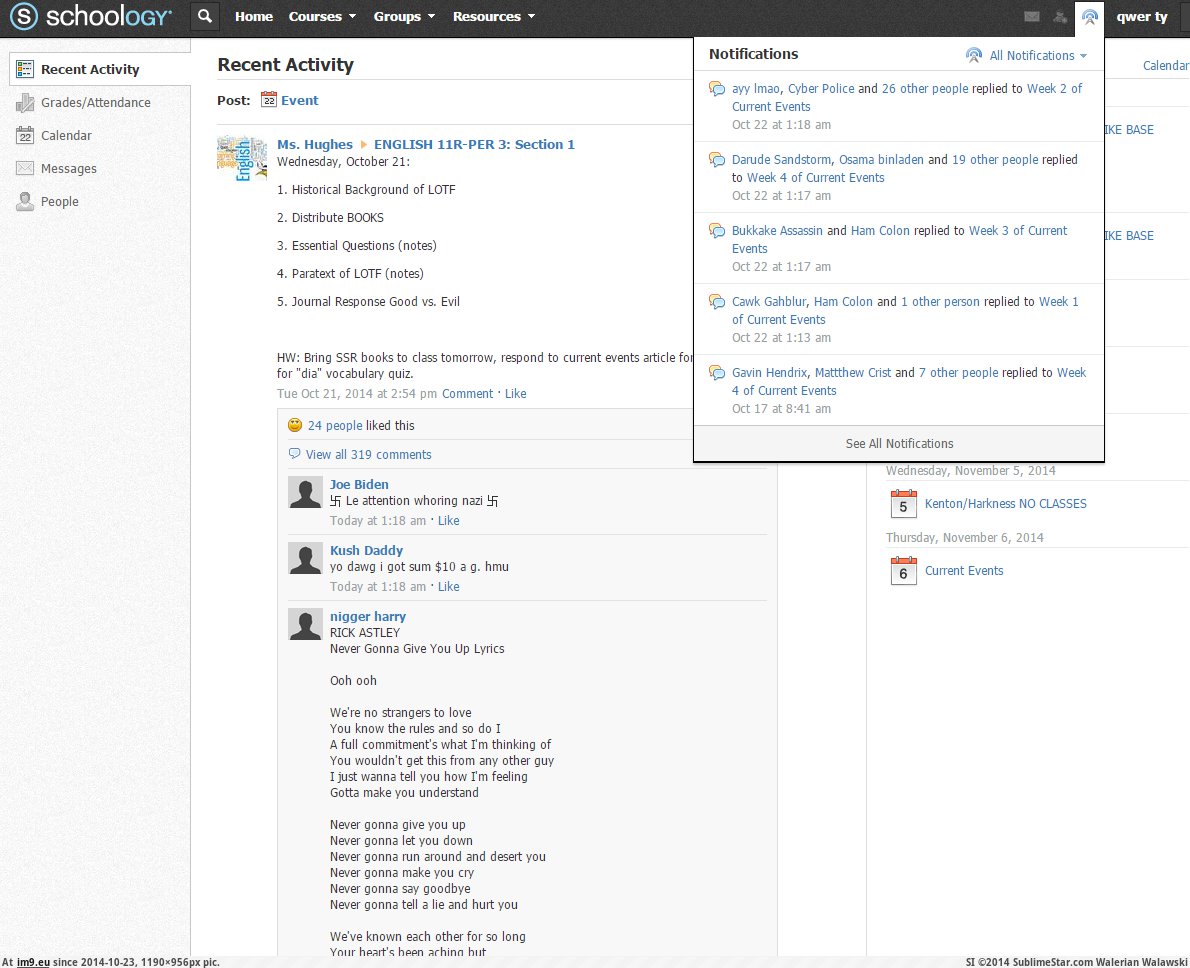
Task: Select Messages in the left sidebar
Action: [68, 169]
